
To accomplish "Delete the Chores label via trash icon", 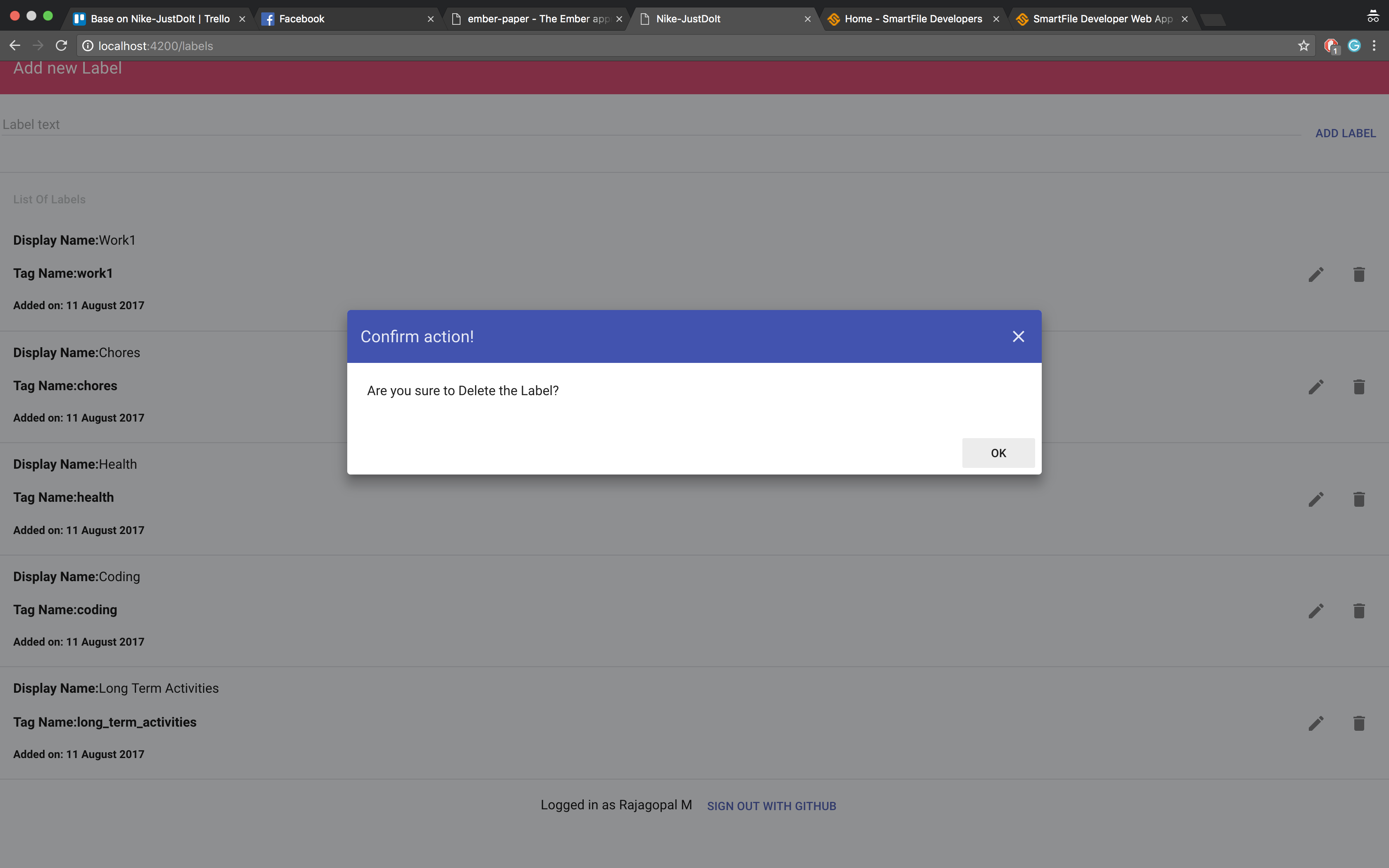I will (1358, 387).
